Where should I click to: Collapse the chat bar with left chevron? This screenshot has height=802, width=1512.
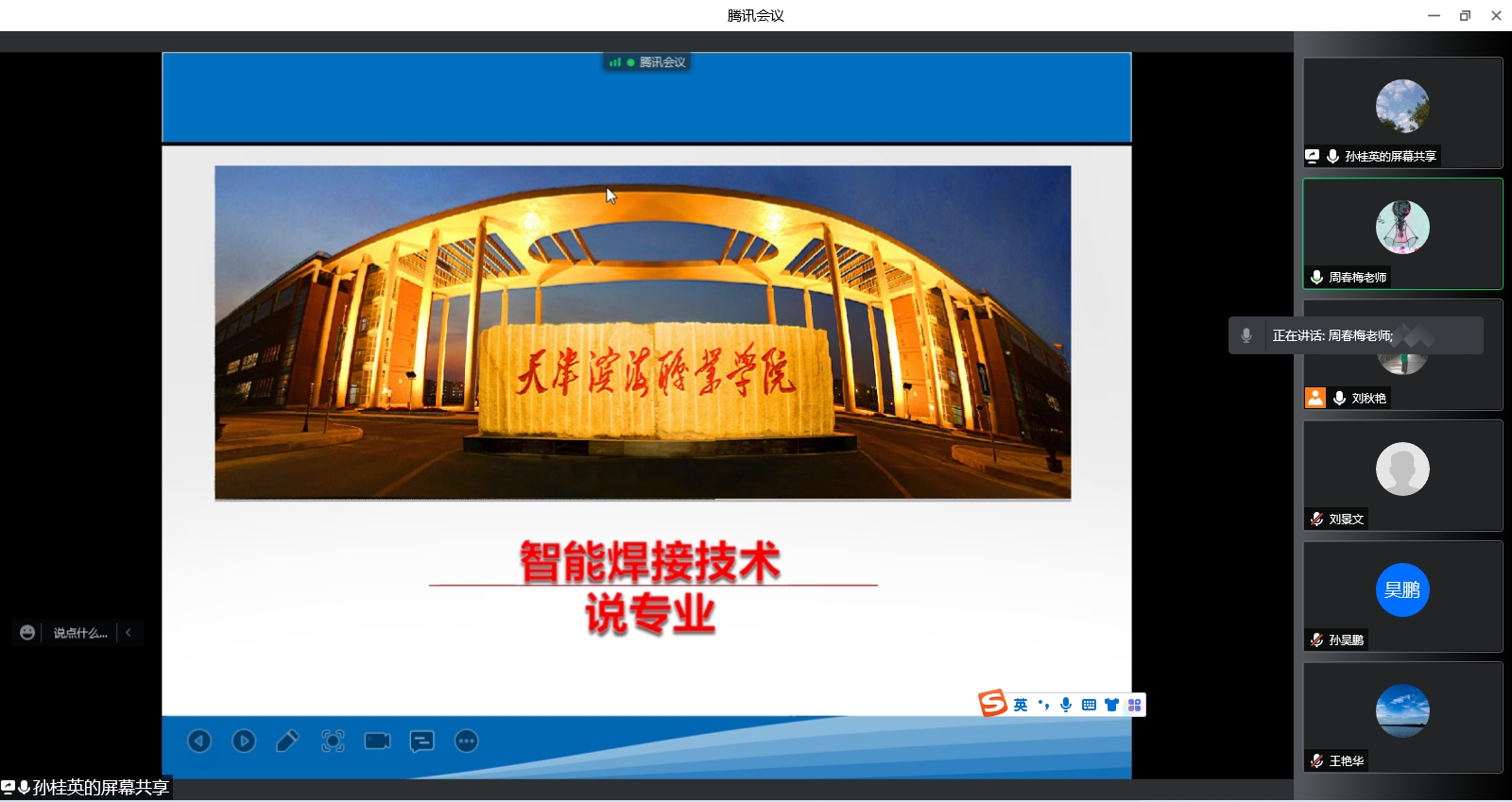[x=129, y=633]
